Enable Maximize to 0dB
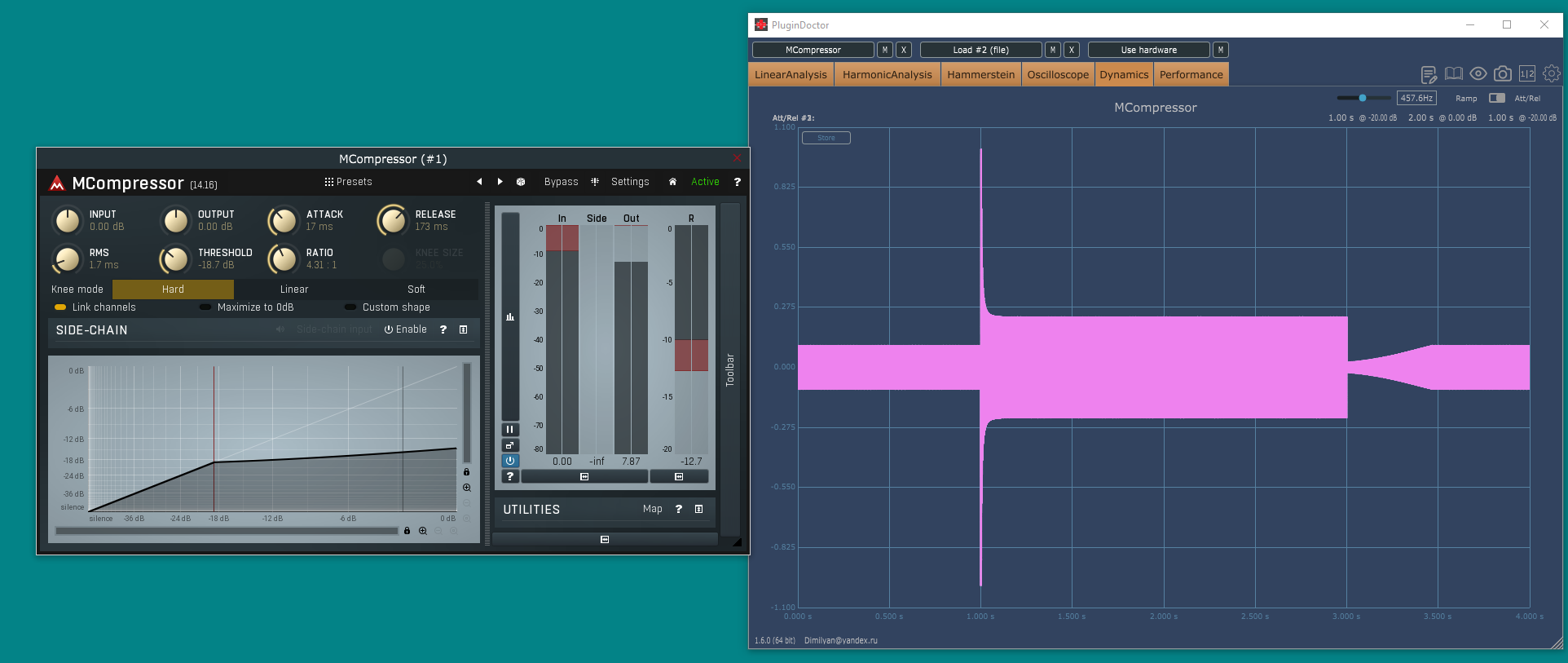 point(247,307)
